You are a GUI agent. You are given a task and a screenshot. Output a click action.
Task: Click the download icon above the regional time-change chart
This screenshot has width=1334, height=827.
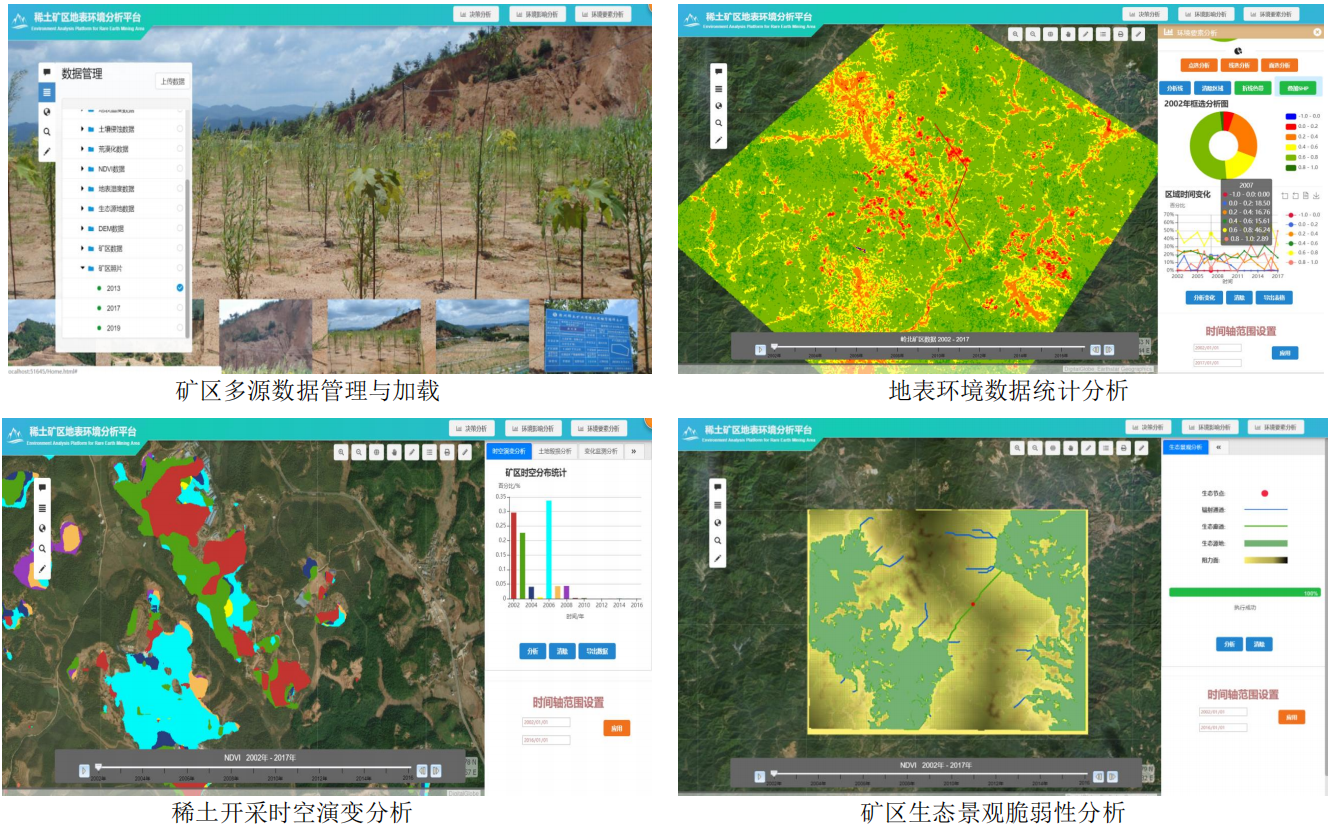coord(1316,196)
